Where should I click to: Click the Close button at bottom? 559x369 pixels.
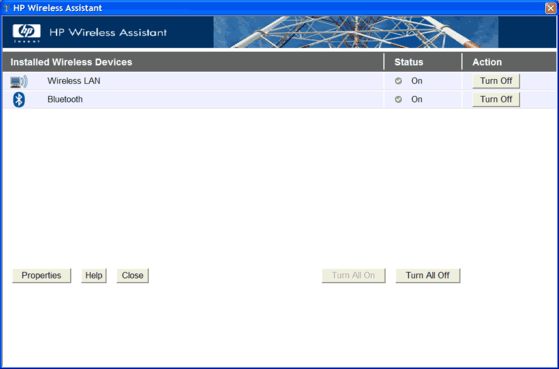[133, 276]
